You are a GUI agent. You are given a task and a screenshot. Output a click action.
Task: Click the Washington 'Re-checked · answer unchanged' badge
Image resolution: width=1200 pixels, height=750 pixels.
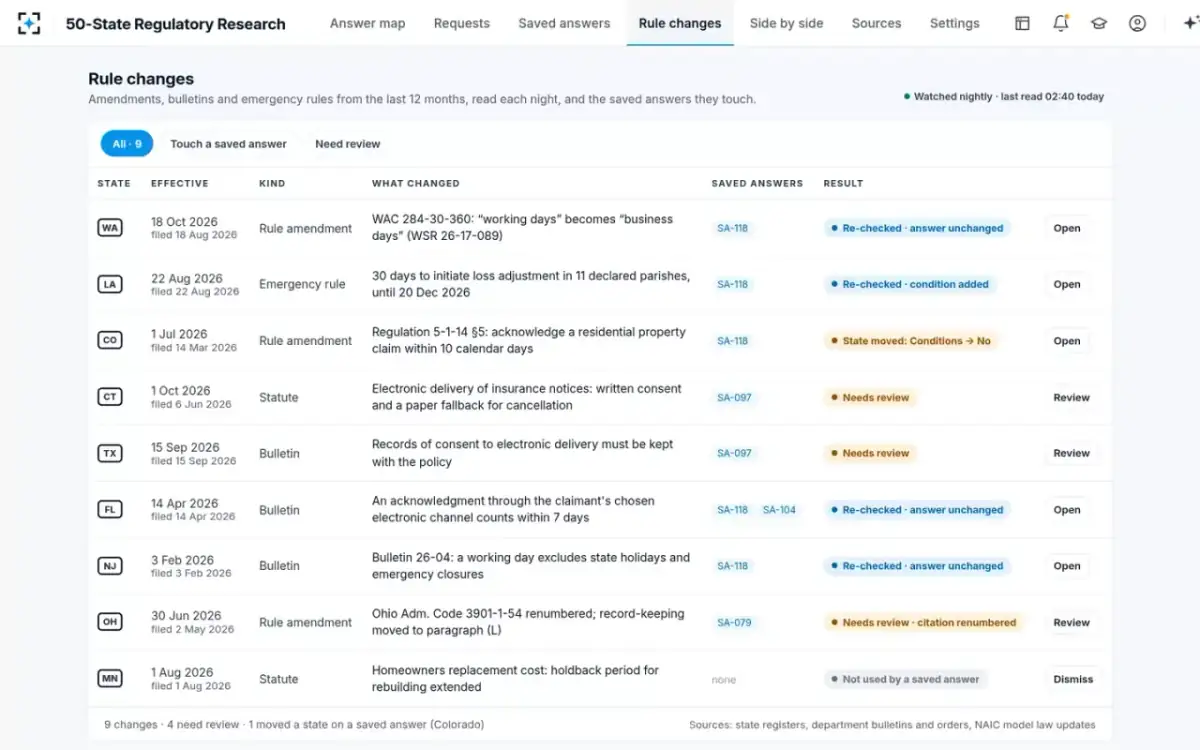pyautogui.click(x=917, y=228)
